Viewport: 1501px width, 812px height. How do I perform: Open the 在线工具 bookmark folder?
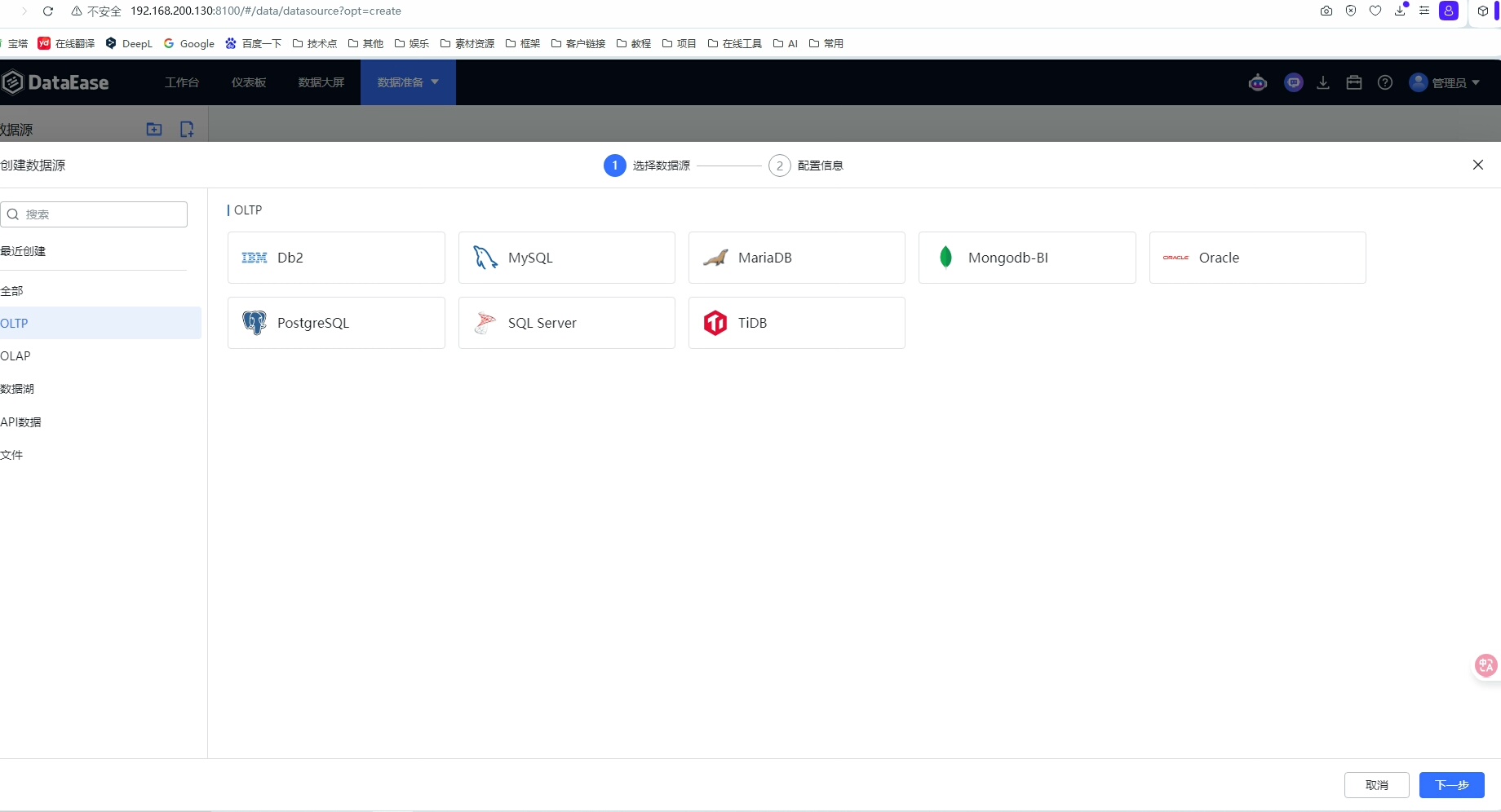(x=735, y=43)
